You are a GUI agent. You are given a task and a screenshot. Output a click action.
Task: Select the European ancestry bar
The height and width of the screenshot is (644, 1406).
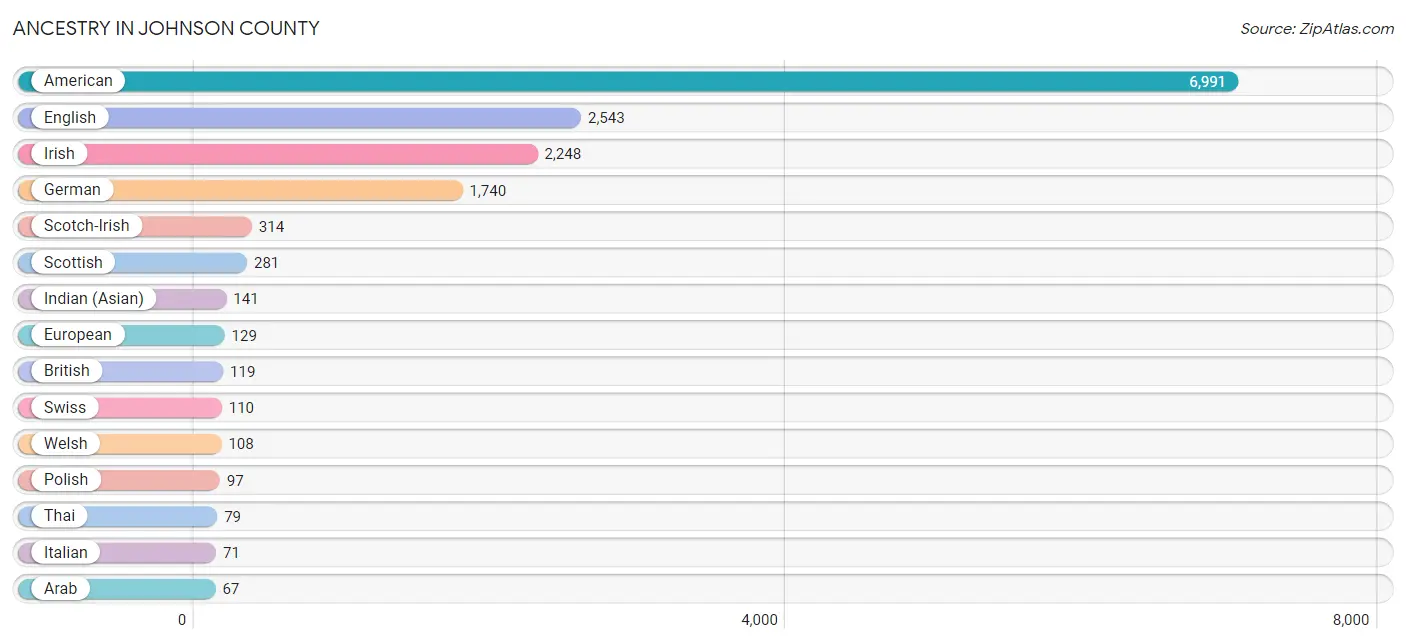click(121, 335)
